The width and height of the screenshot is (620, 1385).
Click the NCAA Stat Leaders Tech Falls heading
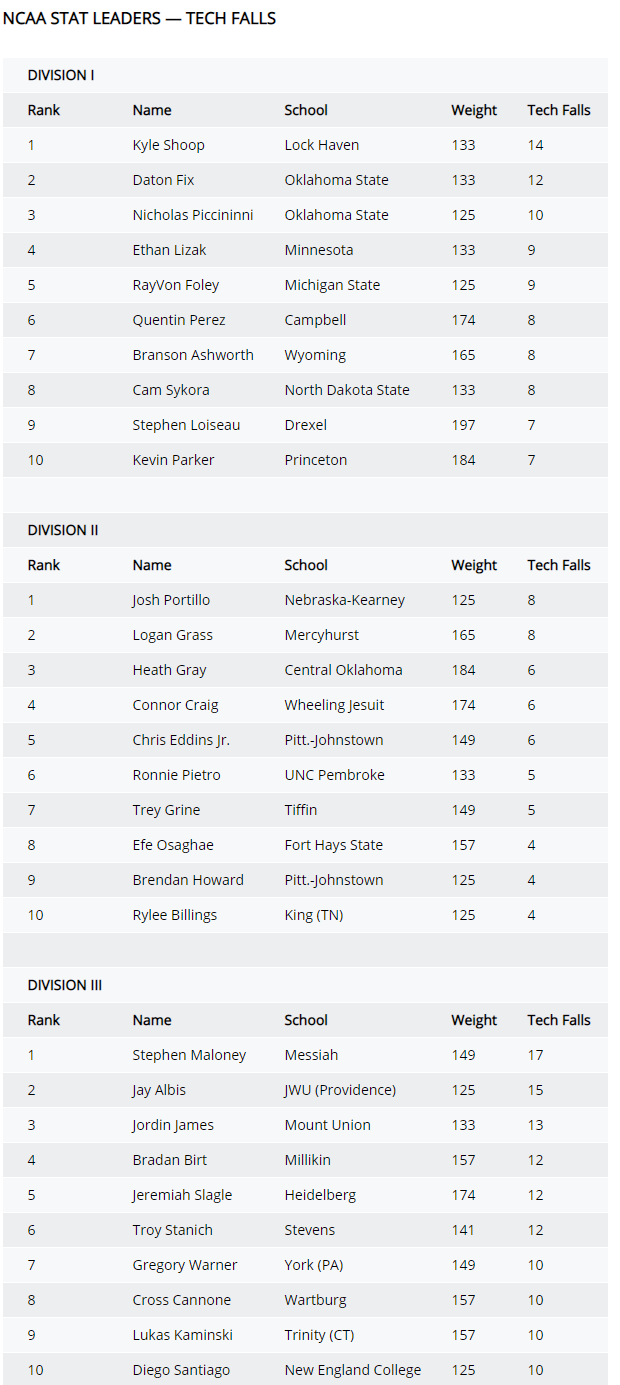[140, 18]
